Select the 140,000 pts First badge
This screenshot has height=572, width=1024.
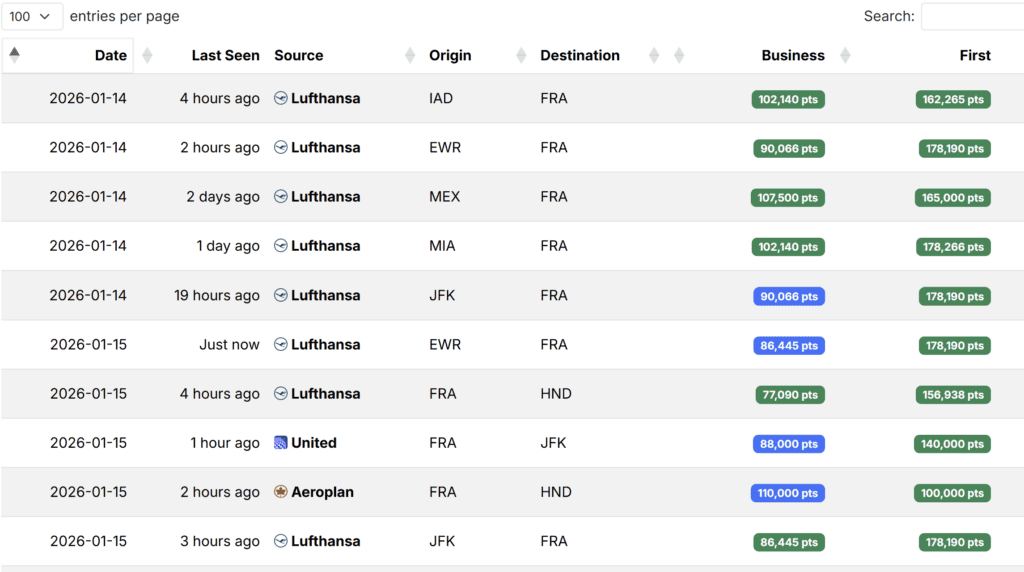[x=952, y=444]
